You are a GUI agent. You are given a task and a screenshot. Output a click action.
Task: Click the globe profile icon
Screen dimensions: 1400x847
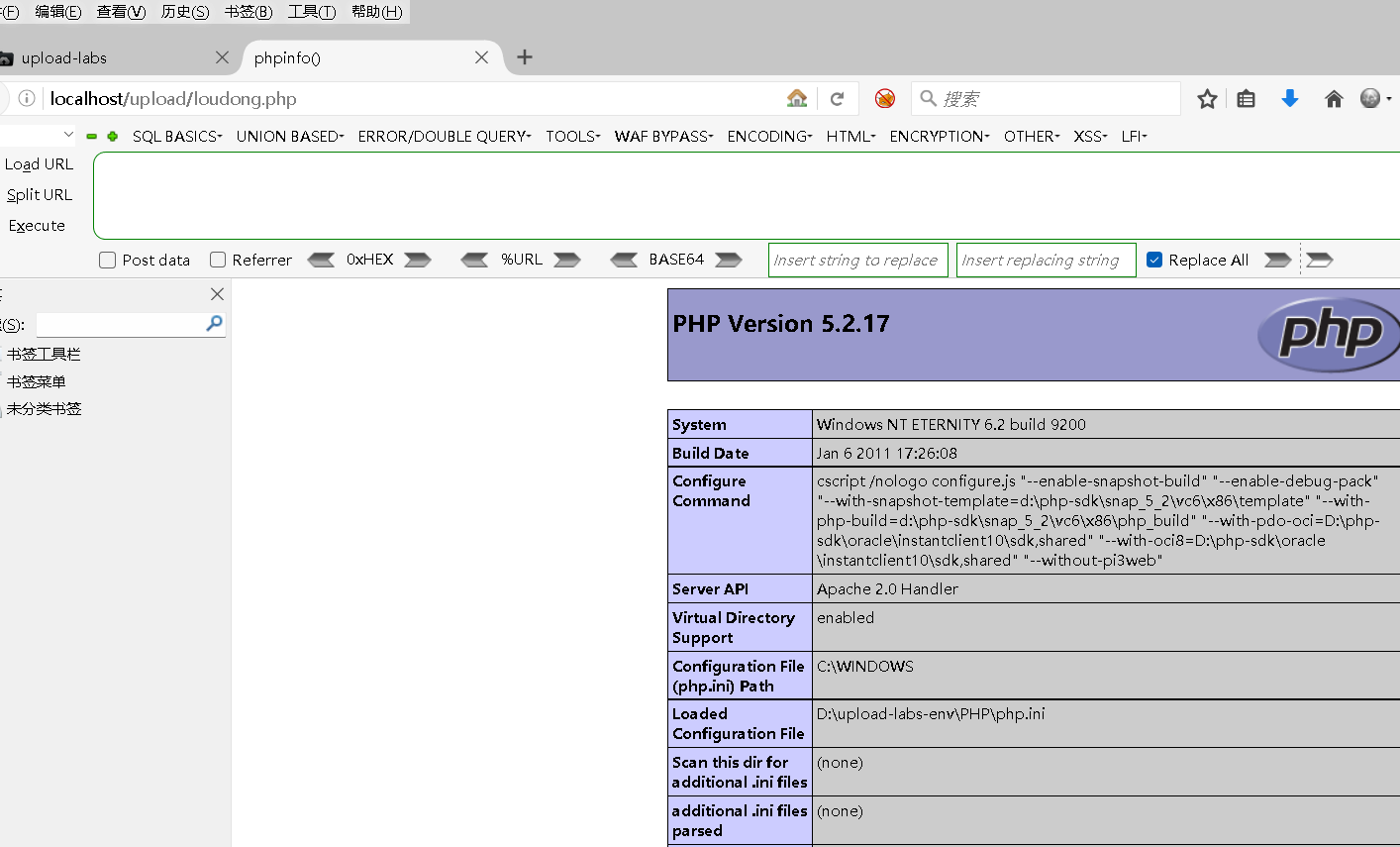(x=1370, y=98)
